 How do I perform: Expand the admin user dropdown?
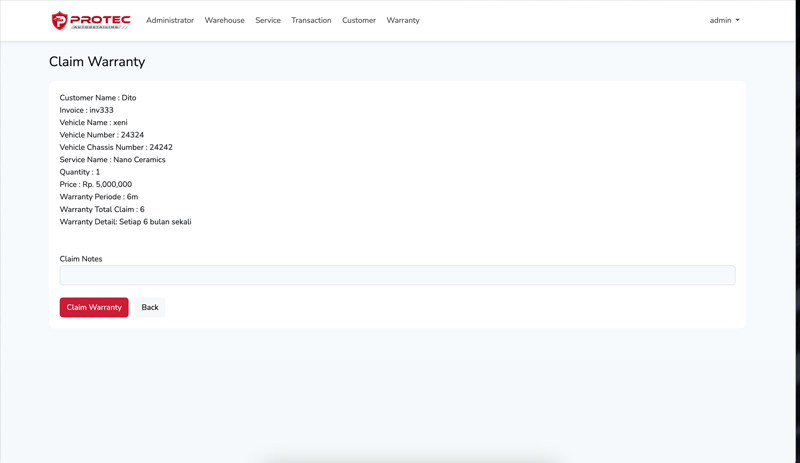(x=724, y=20)
